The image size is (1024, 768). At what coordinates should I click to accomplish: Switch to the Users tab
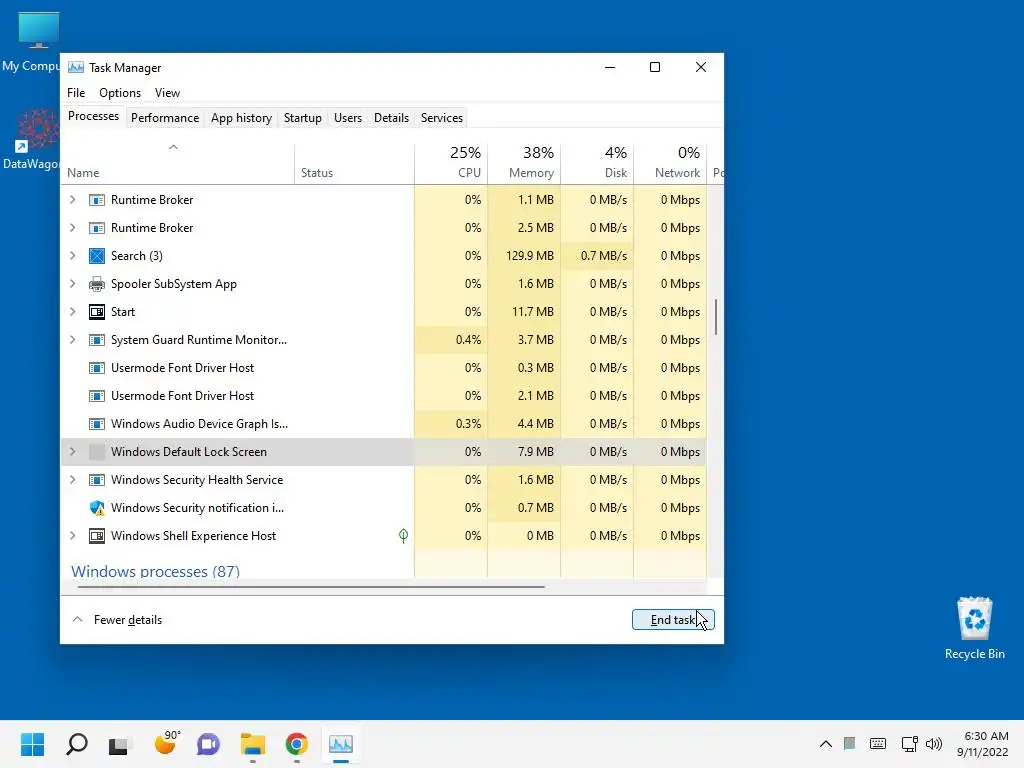coord(347,118)
